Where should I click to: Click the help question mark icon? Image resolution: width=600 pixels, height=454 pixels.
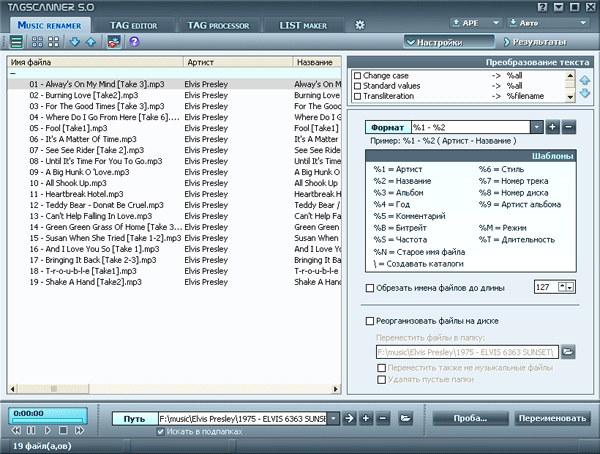tap(134, 42)
